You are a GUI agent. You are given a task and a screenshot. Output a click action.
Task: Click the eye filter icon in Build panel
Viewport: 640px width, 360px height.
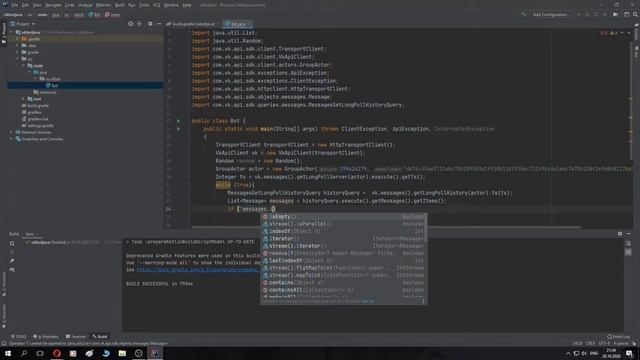pyautogui.click(x=12, y=270)
